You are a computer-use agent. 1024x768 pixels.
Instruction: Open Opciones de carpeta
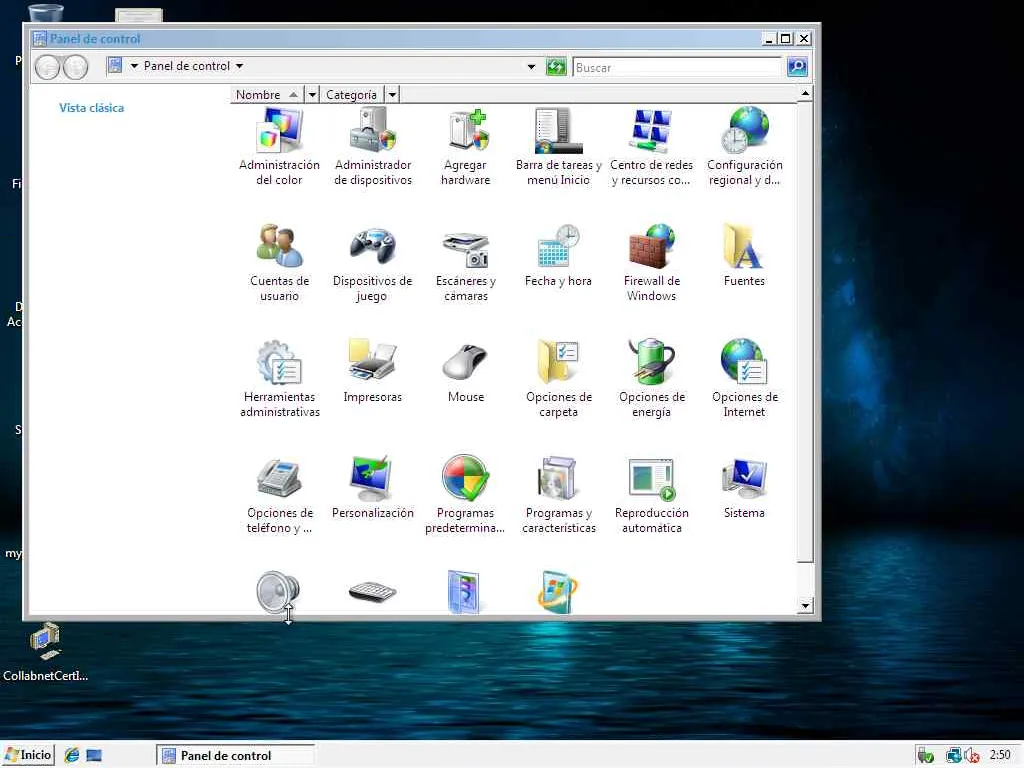click(558, 379)
